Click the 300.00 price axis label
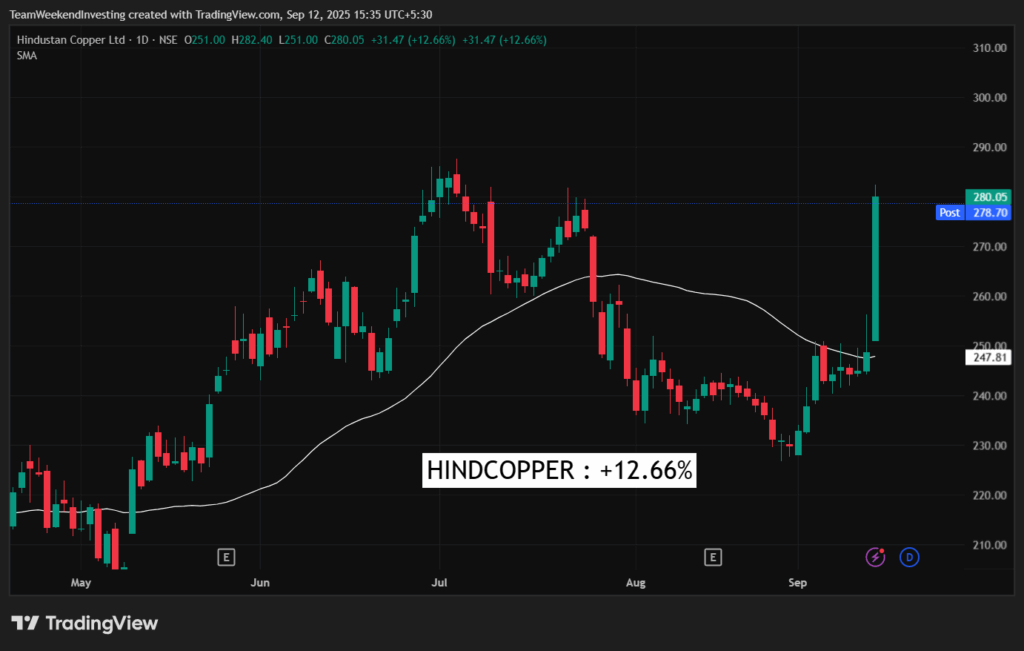This screenshot has height=651, width=1024. tap(989, 97)
